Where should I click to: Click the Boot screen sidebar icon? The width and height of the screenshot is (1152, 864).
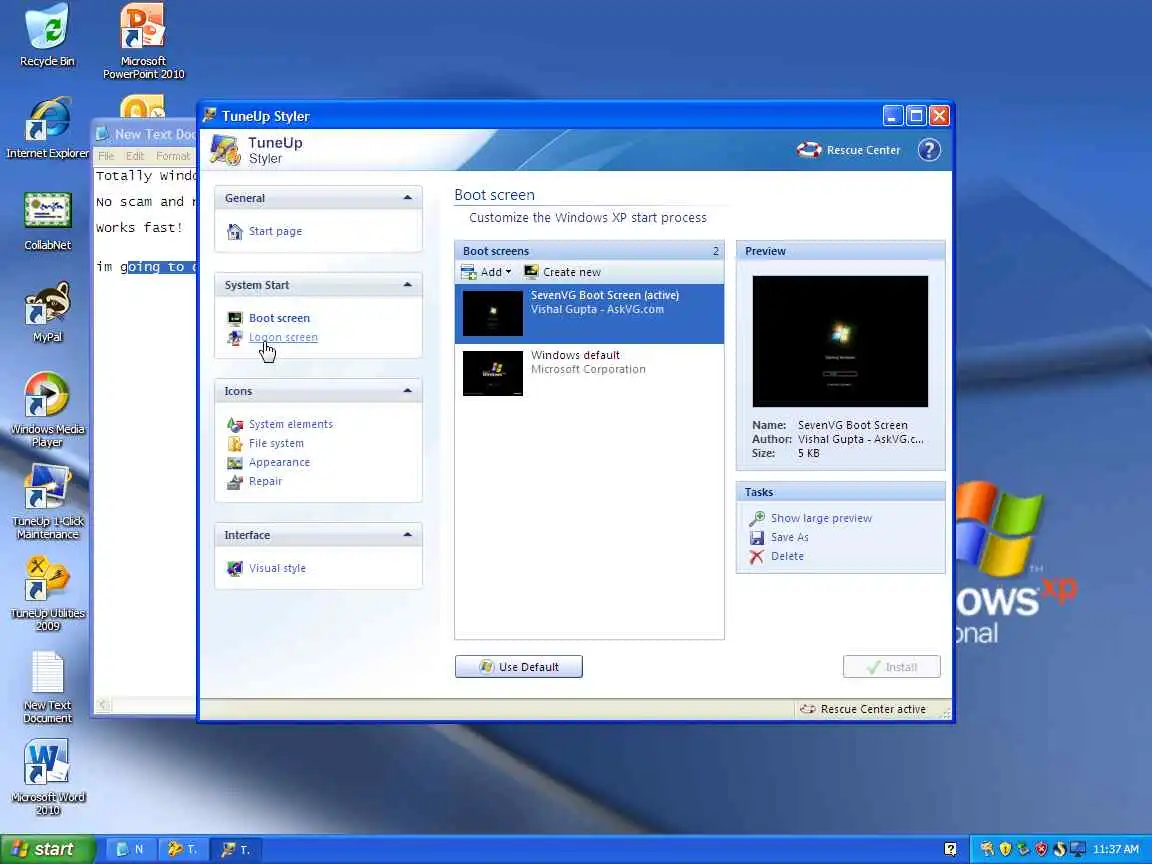pos(235,318)
